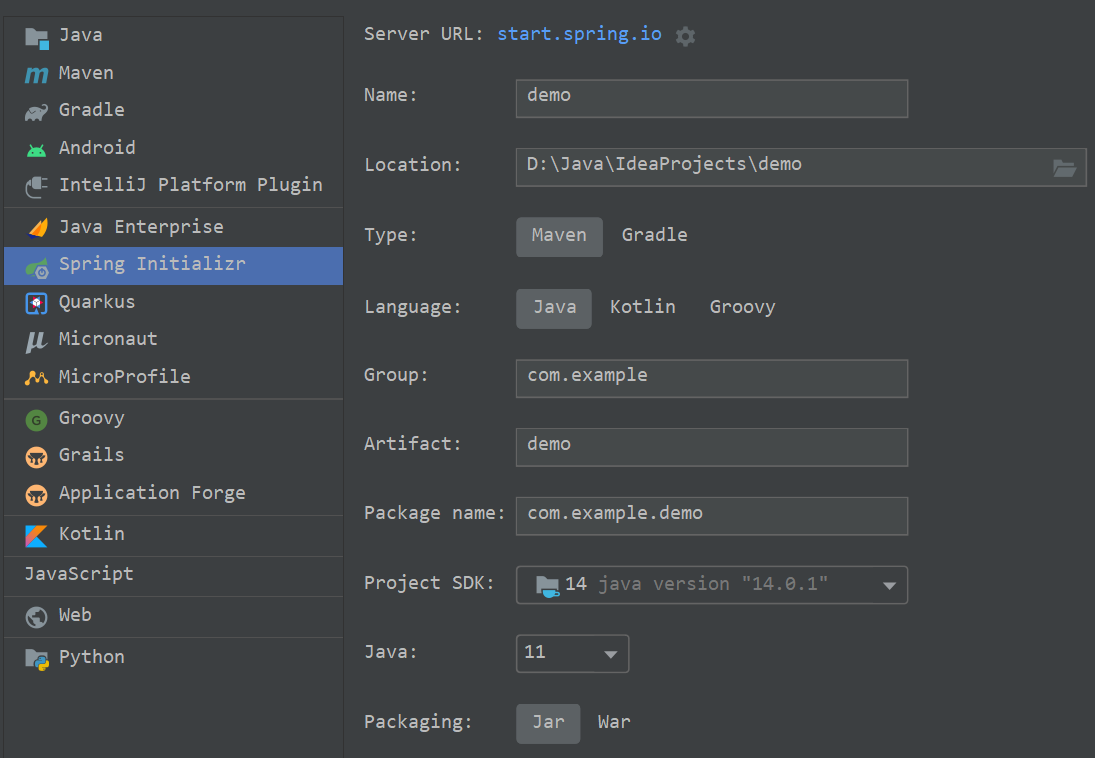
Task: Choose Groovy as language
Action: [742, 307]
